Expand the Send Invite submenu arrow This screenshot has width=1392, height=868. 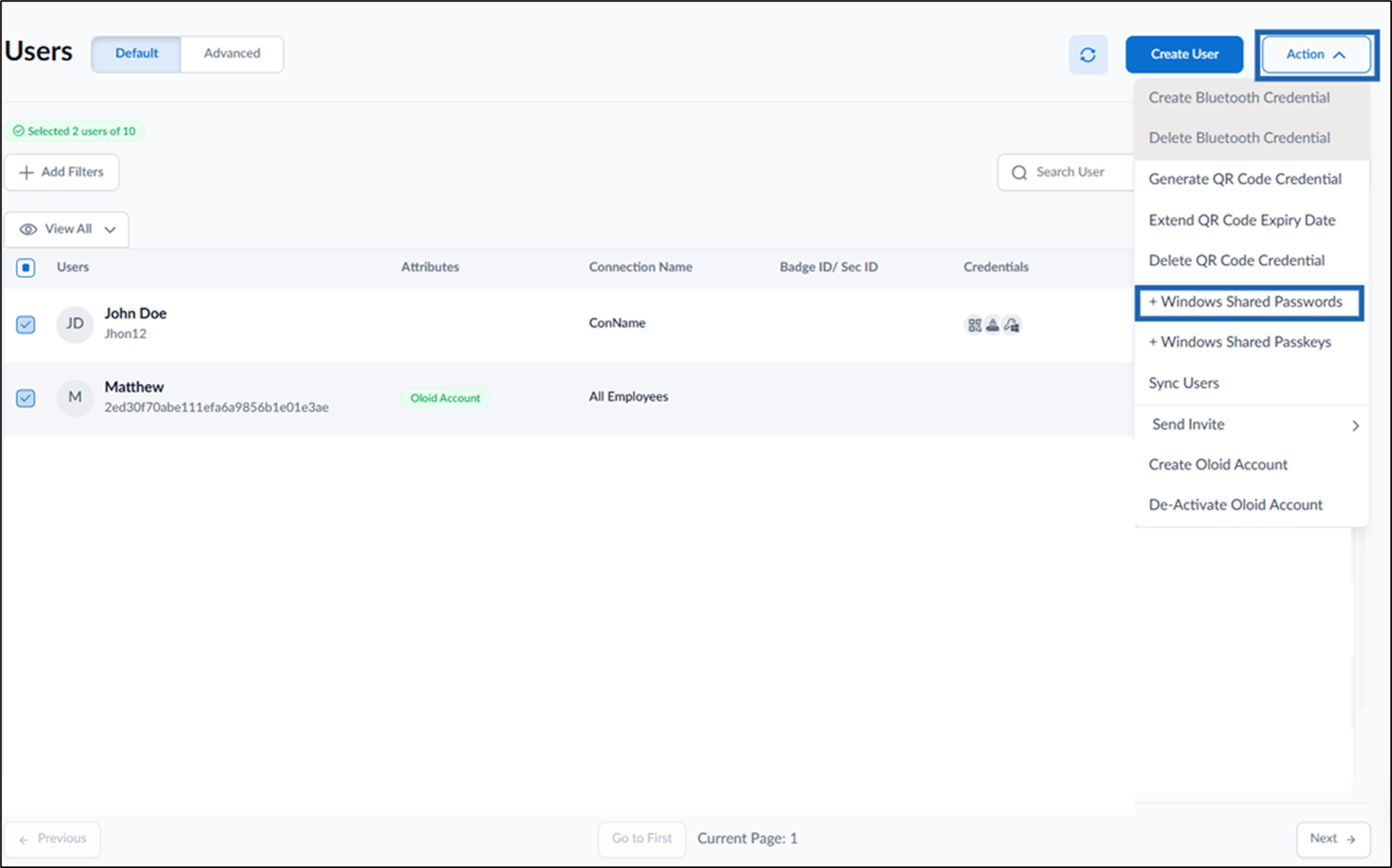[1355, 426]
